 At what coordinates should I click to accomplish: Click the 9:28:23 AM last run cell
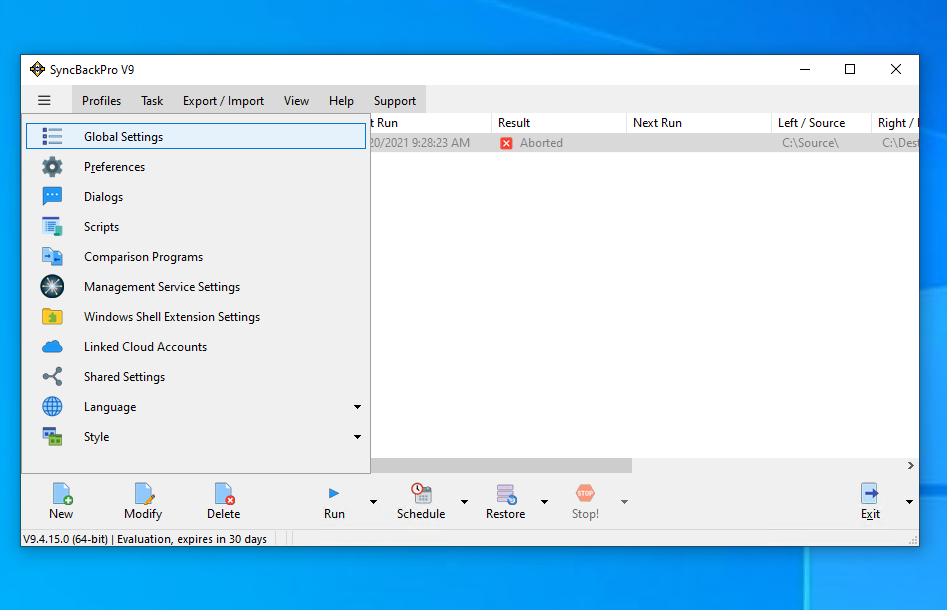[420, 143]
